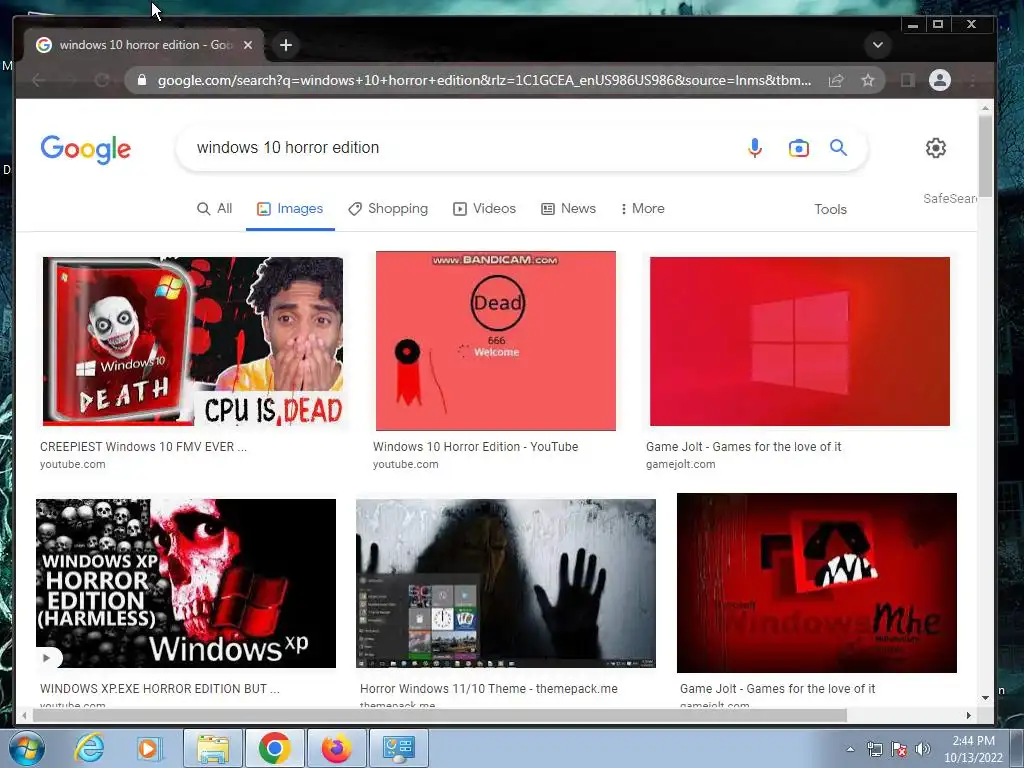Switch to the All results tab

click(215, 208)
